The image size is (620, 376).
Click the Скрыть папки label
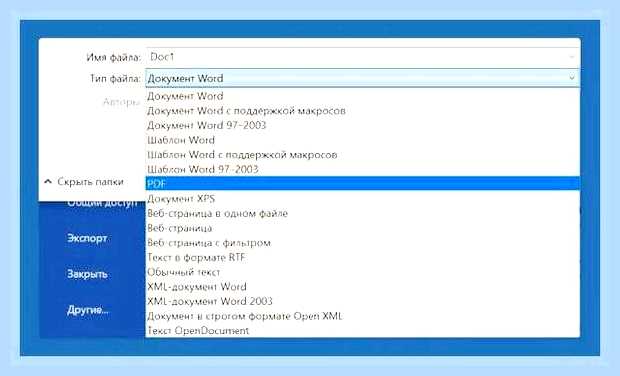(x=91, y=181)
